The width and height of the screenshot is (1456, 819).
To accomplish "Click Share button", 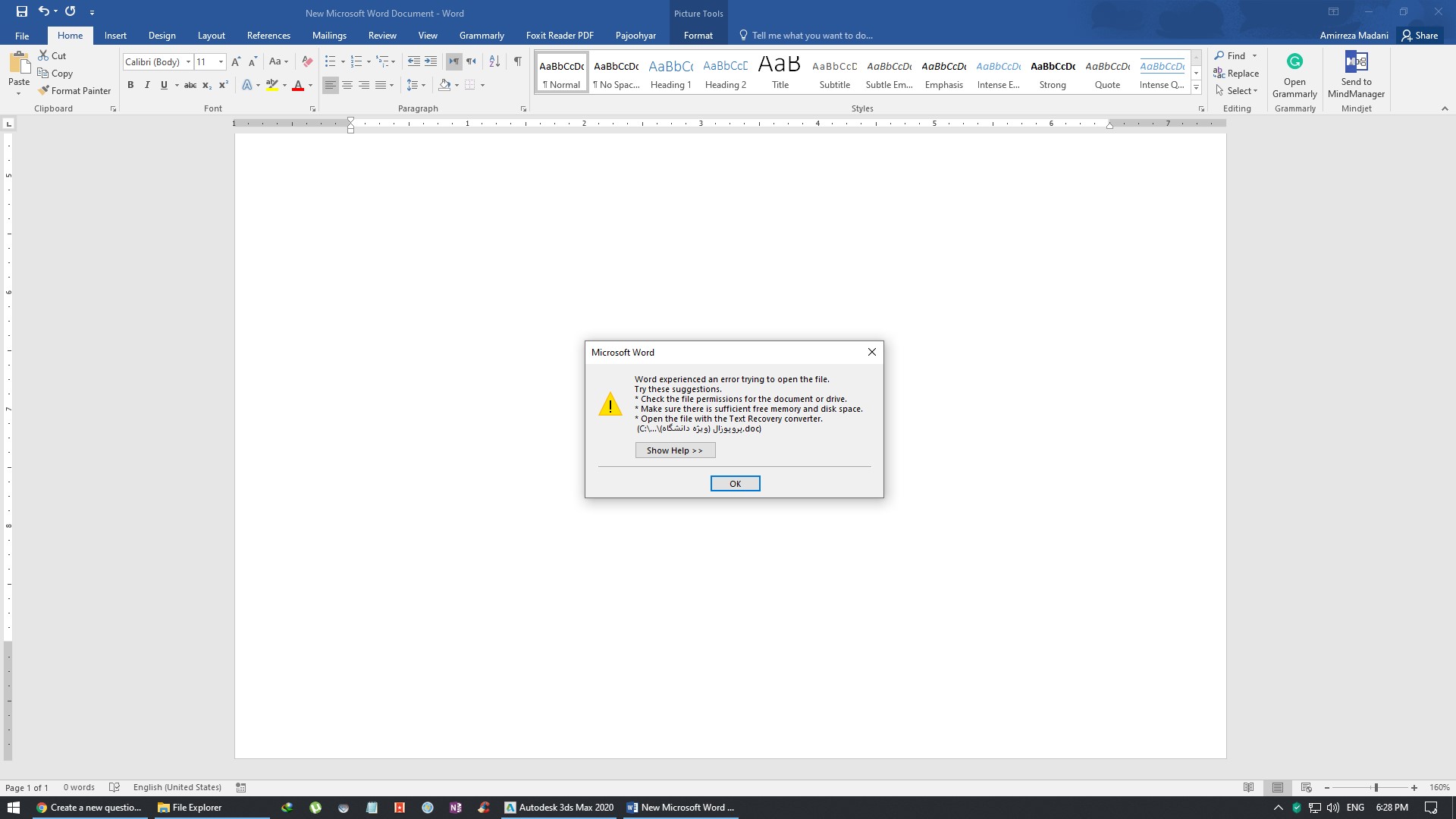I will pyautogui.click(x=1420, y=36).
